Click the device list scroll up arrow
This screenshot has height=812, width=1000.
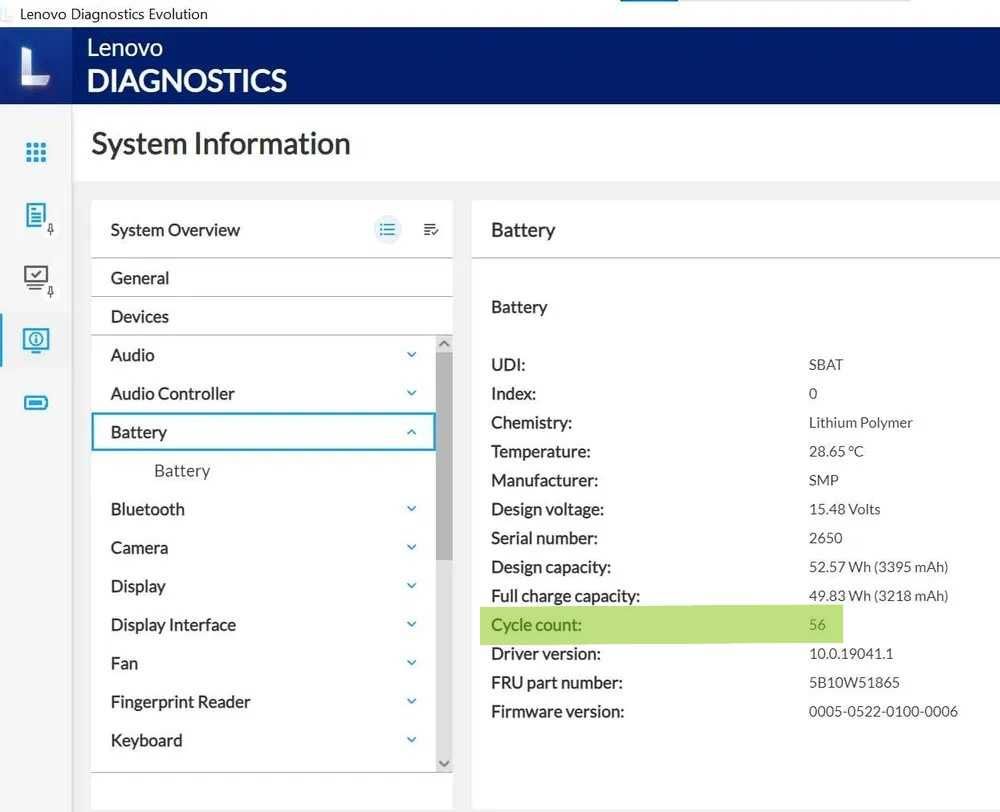(x=445, y=344)
